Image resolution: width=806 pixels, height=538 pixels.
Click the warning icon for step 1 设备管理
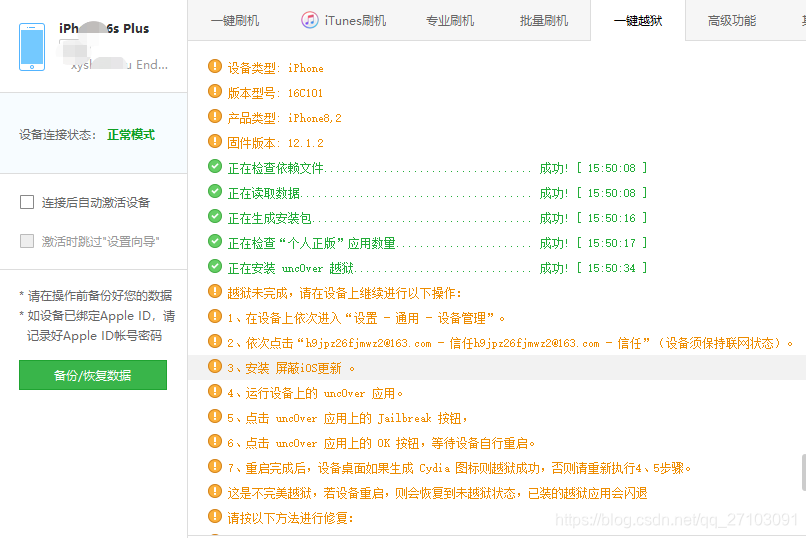(x=215, y=317)
